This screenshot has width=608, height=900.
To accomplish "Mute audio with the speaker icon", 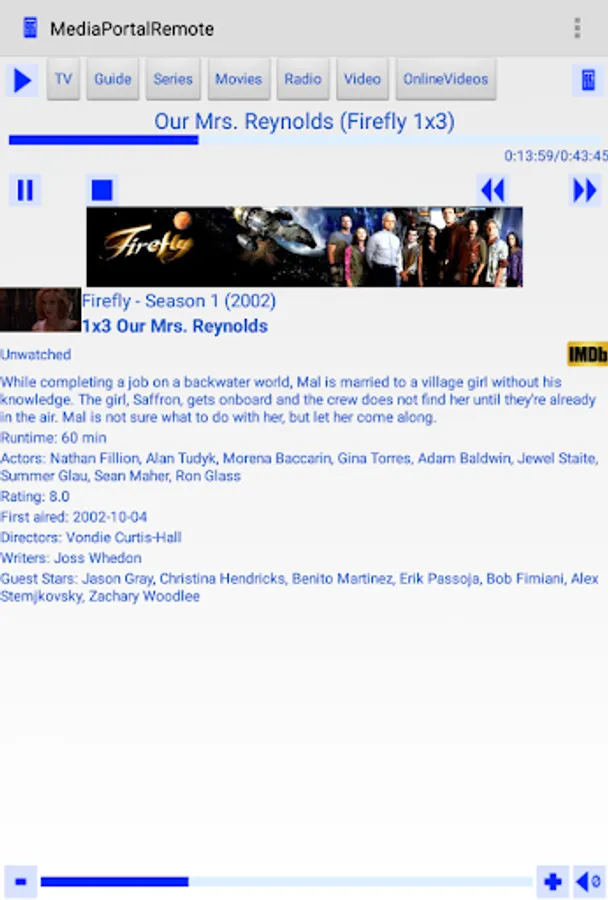I will [589, 882].
